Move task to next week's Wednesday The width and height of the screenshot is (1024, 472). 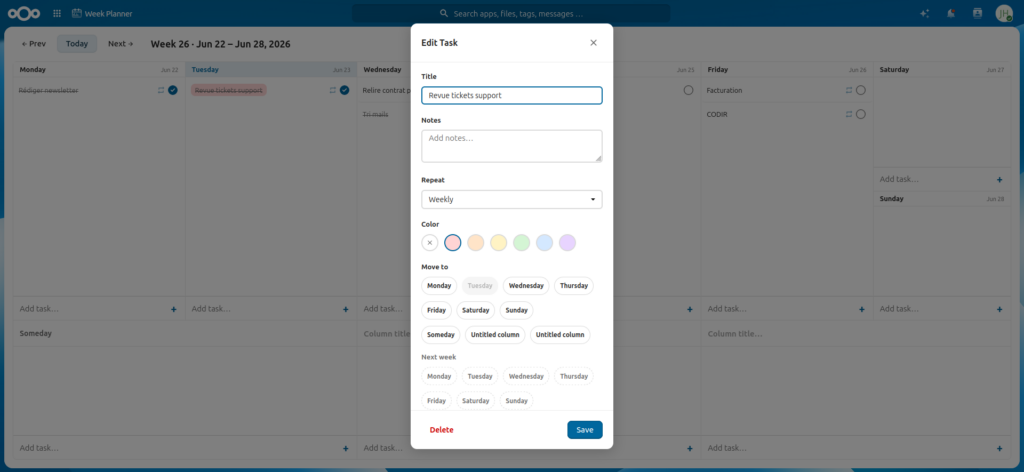click(x=526, y=376)
